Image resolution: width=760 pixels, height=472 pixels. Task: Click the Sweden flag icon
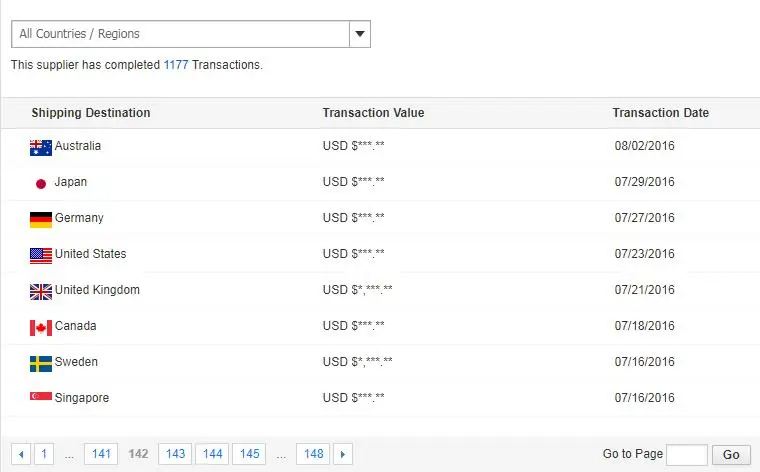[x=41, y=363]
